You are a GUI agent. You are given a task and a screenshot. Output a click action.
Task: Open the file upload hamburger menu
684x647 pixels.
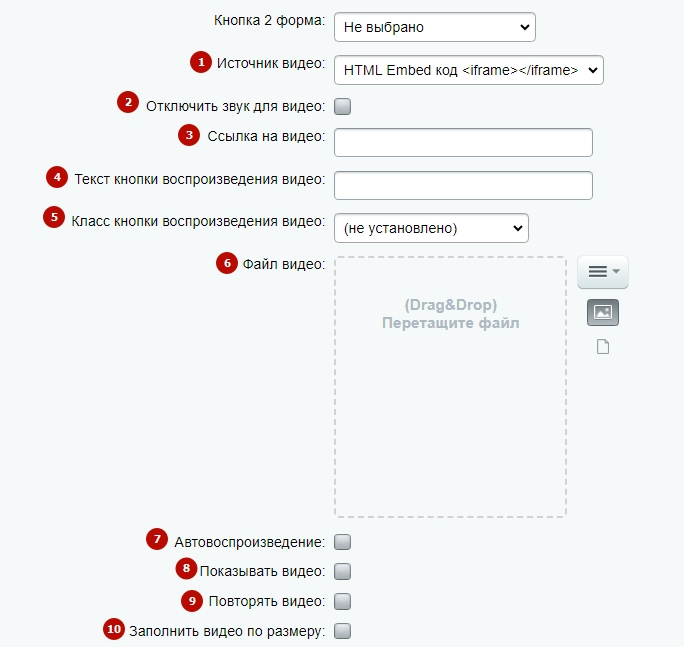(x=603, y=272)
